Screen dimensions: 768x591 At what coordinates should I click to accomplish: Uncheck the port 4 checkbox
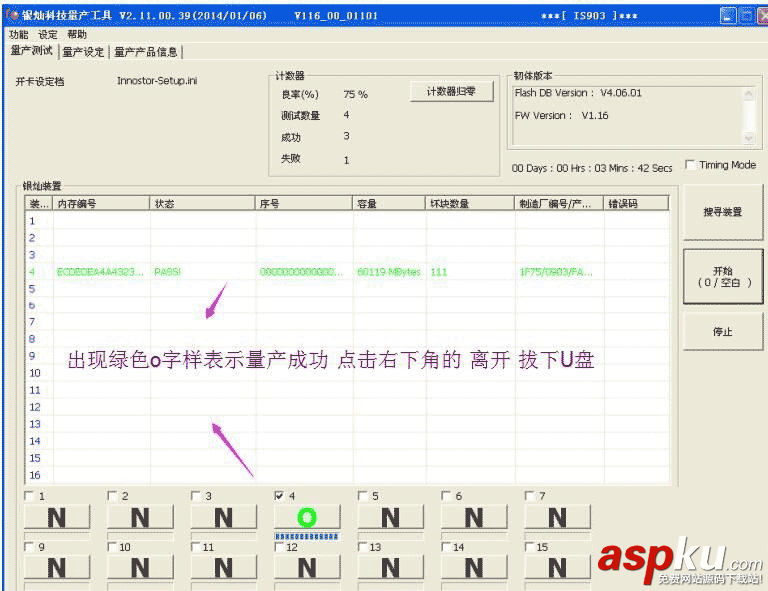(x=279, y=496)
